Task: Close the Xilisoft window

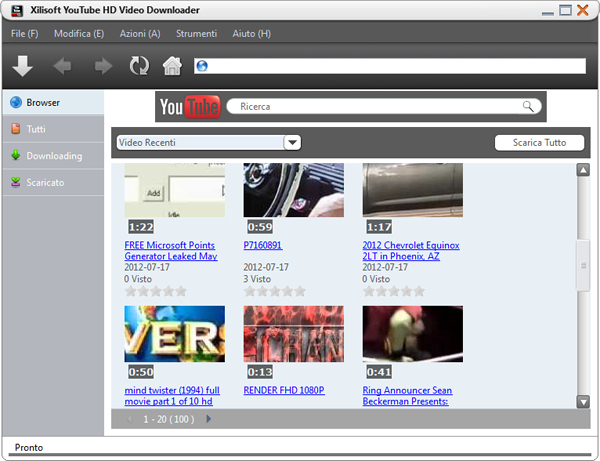Action: (583, 10)
